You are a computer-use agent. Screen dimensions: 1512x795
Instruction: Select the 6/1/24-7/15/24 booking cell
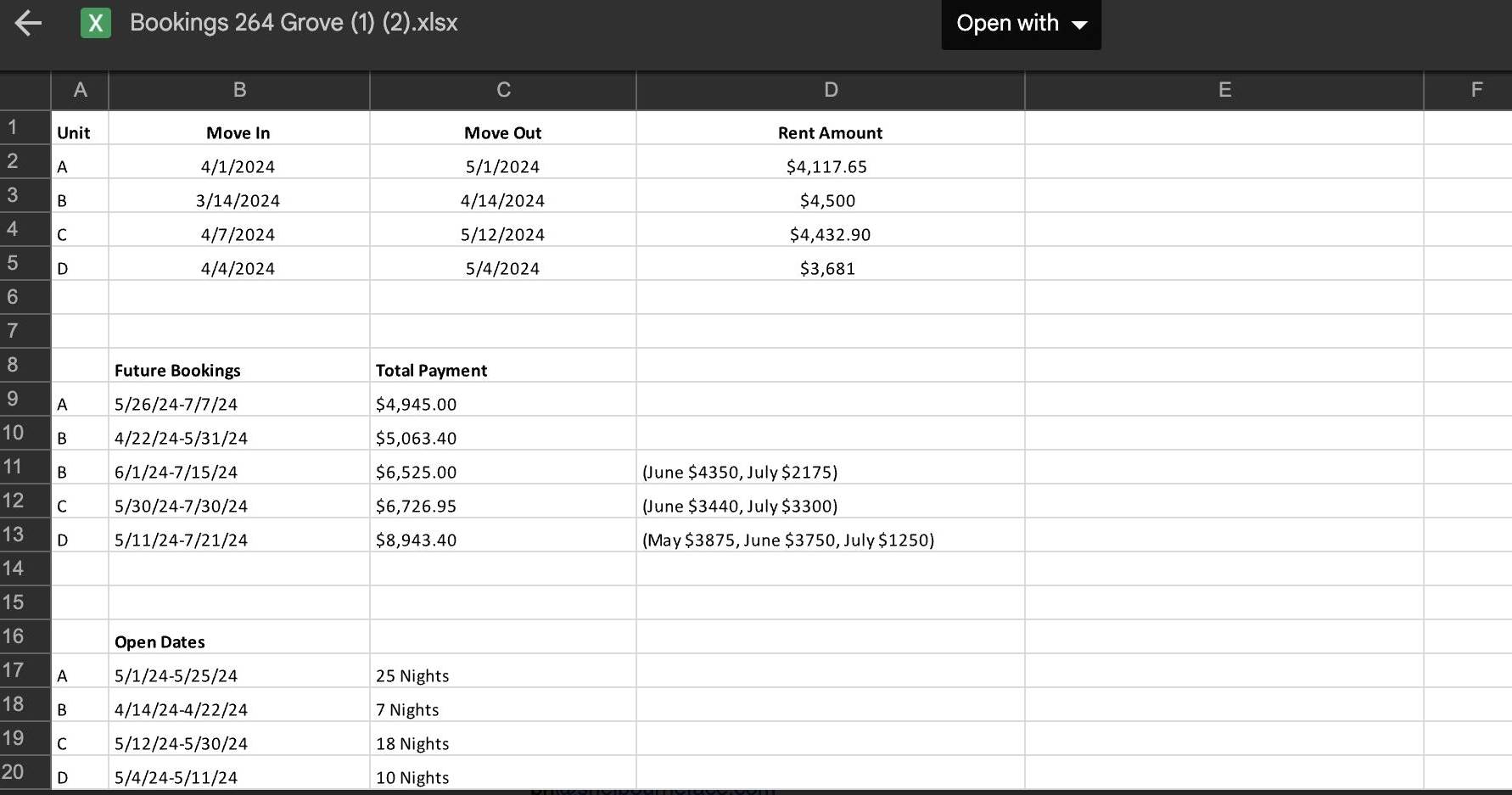239,467
